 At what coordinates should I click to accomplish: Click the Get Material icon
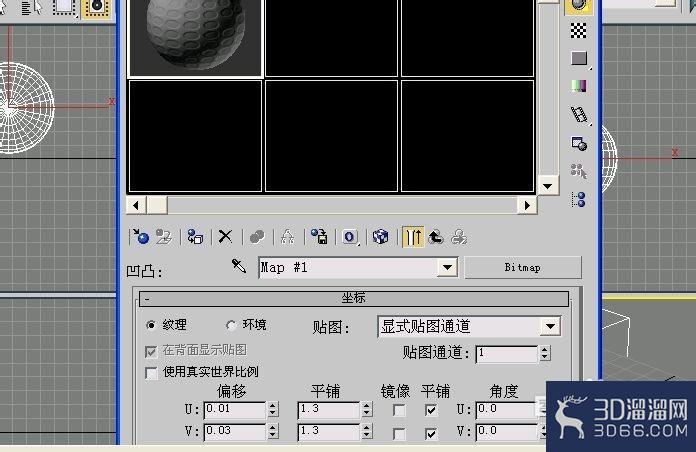[141, 237]
